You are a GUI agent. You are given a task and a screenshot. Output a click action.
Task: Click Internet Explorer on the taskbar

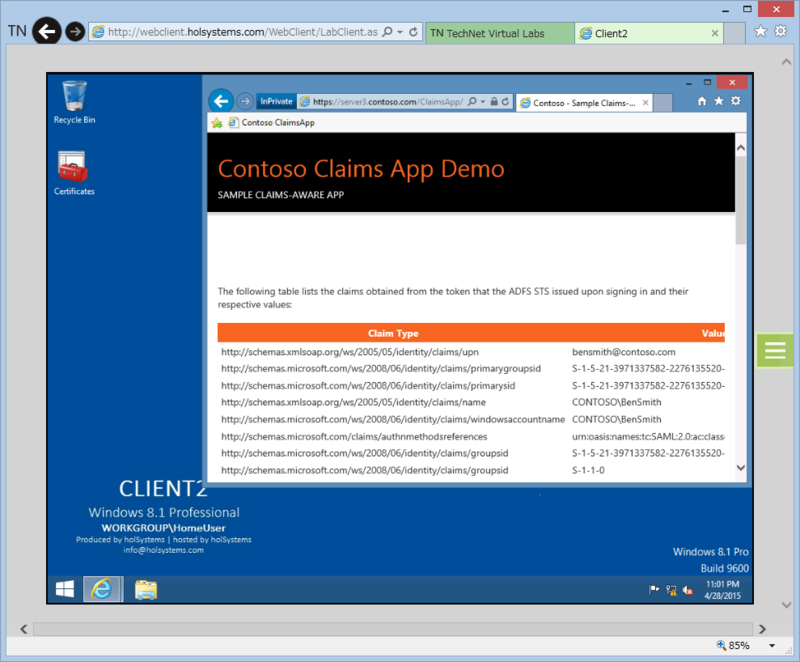(x=103, y=590)
